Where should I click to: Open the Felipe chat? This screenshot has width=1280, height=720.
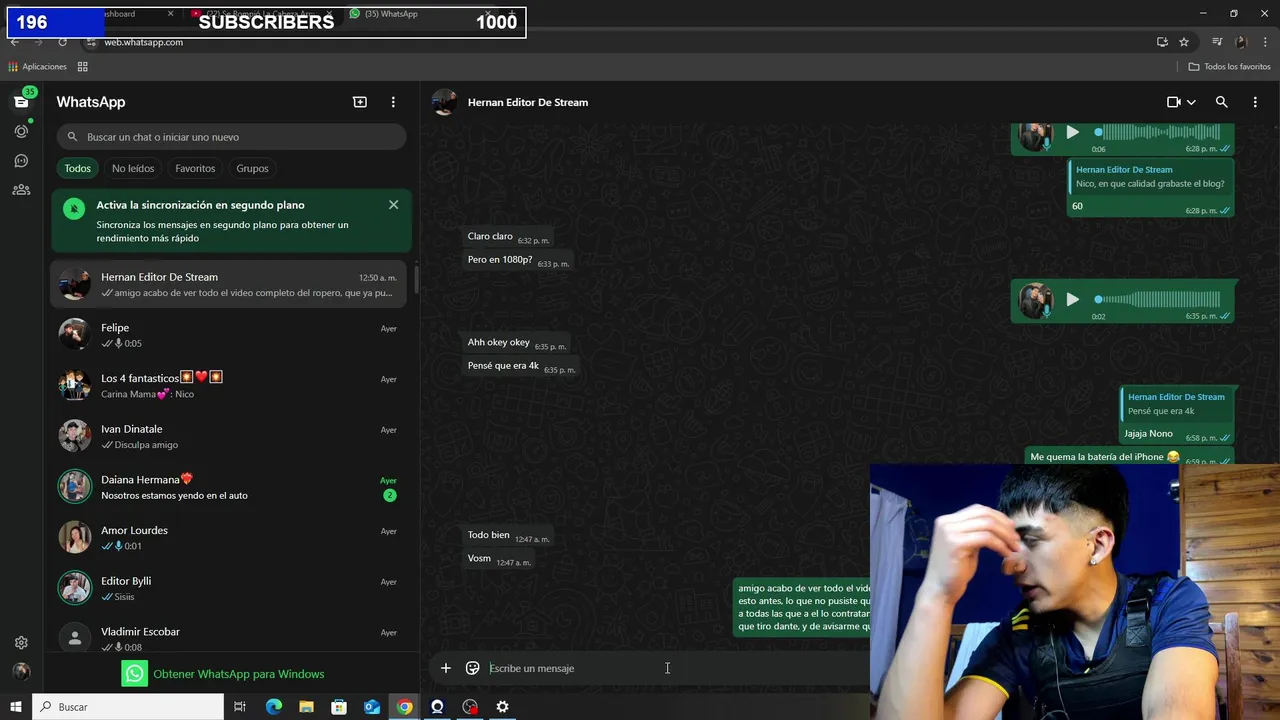229,335
